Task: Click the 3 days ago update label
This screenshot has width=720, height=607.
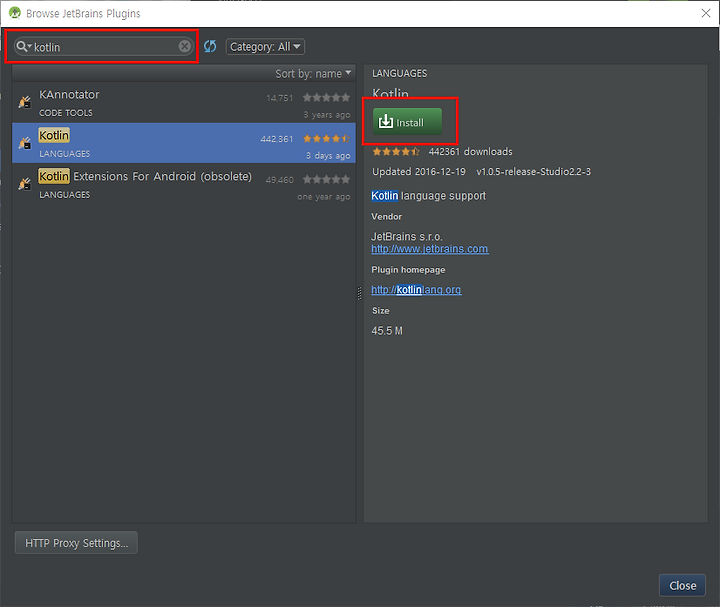Action: (x=328, y=156)
